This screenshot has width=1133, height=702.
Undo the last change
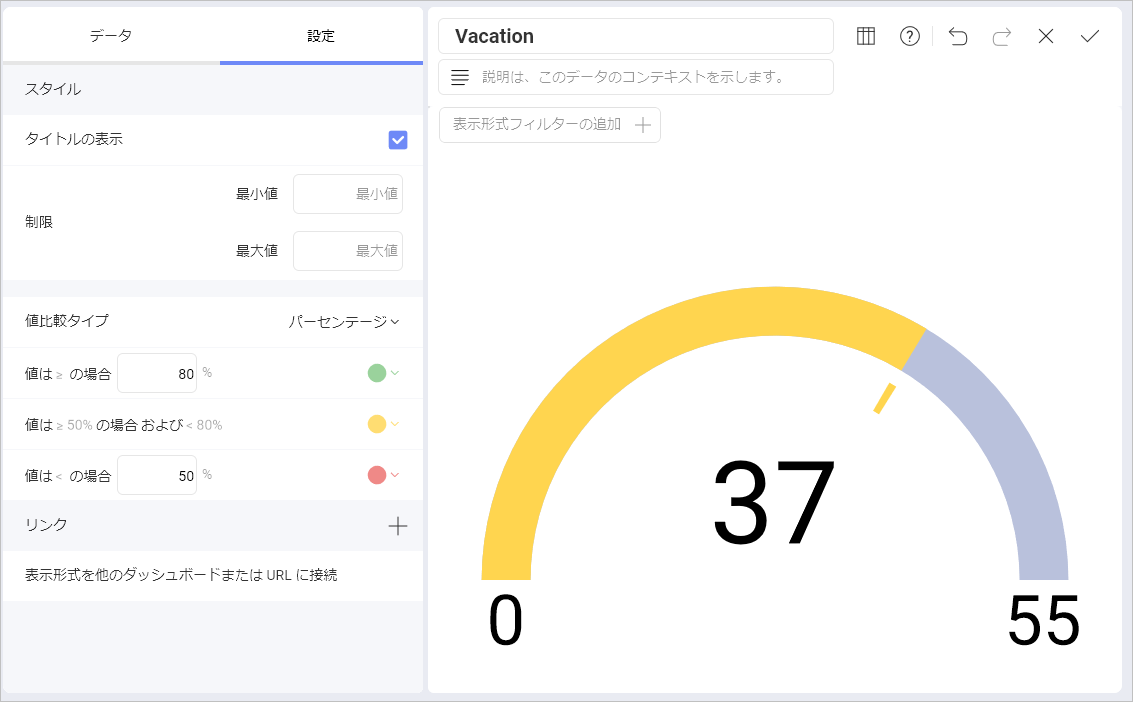957,36
